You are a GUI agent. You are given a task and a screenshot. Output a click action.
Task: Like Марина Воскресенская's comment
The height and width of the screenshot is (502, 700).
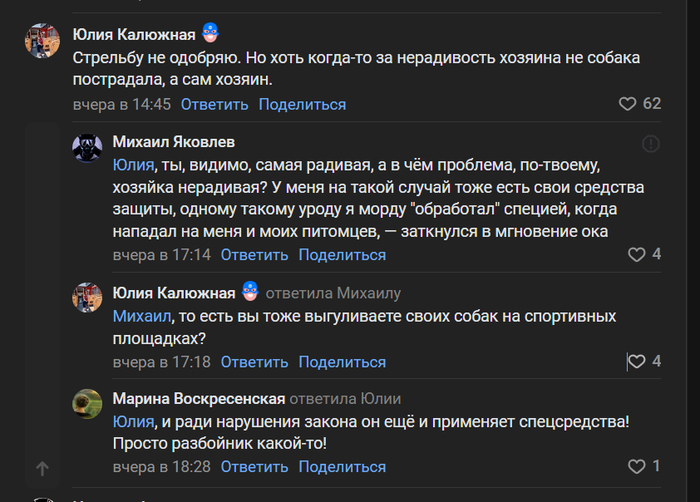(636, 467)
